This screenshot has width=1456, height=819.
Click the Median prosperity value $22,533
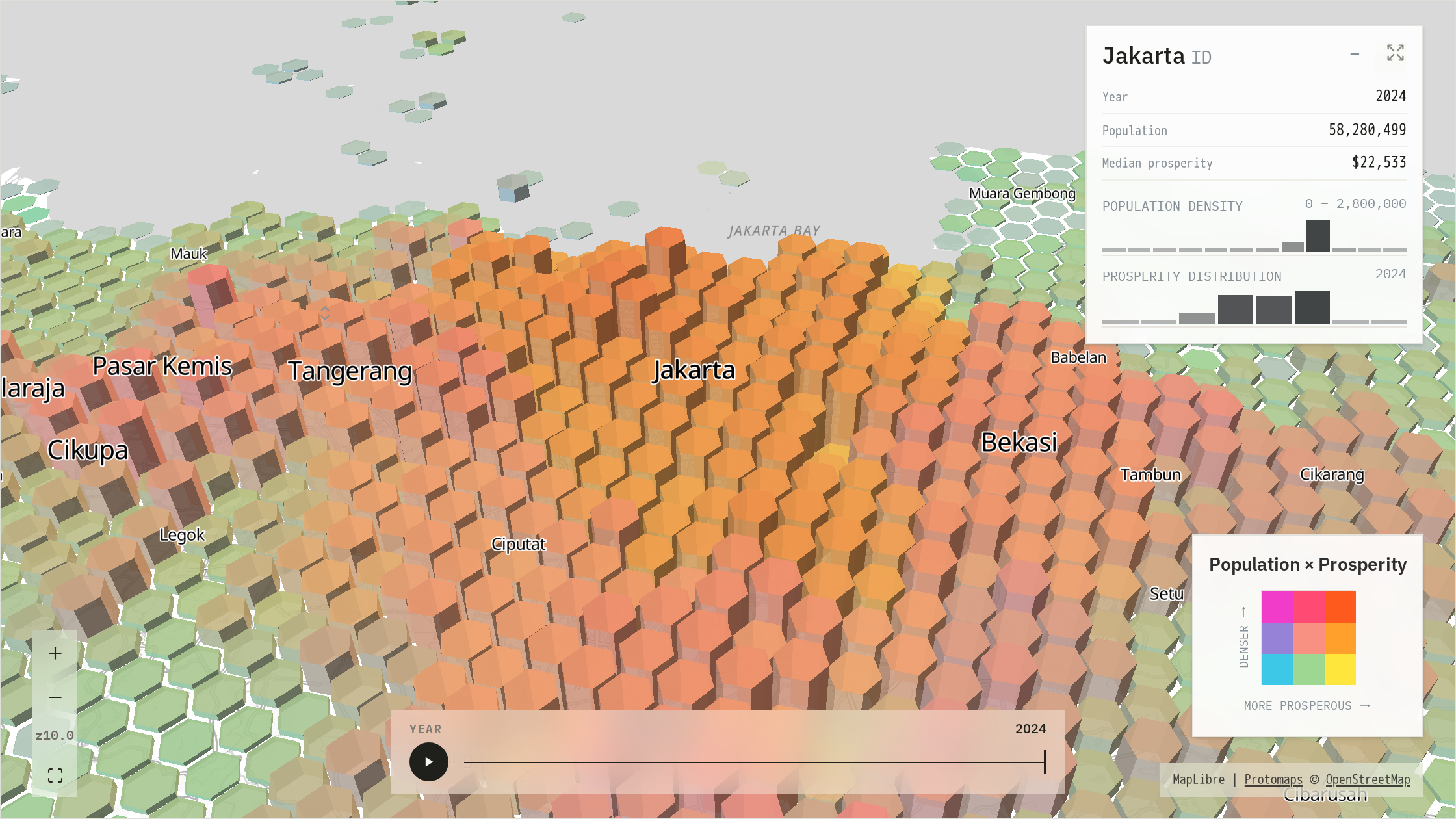(x=1379, y=162)
